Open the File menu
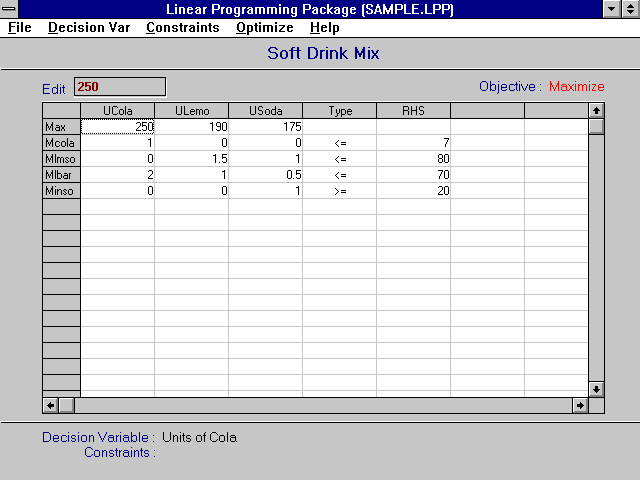The width and height of the screenshot is (640, 480). tap(19, 28)
